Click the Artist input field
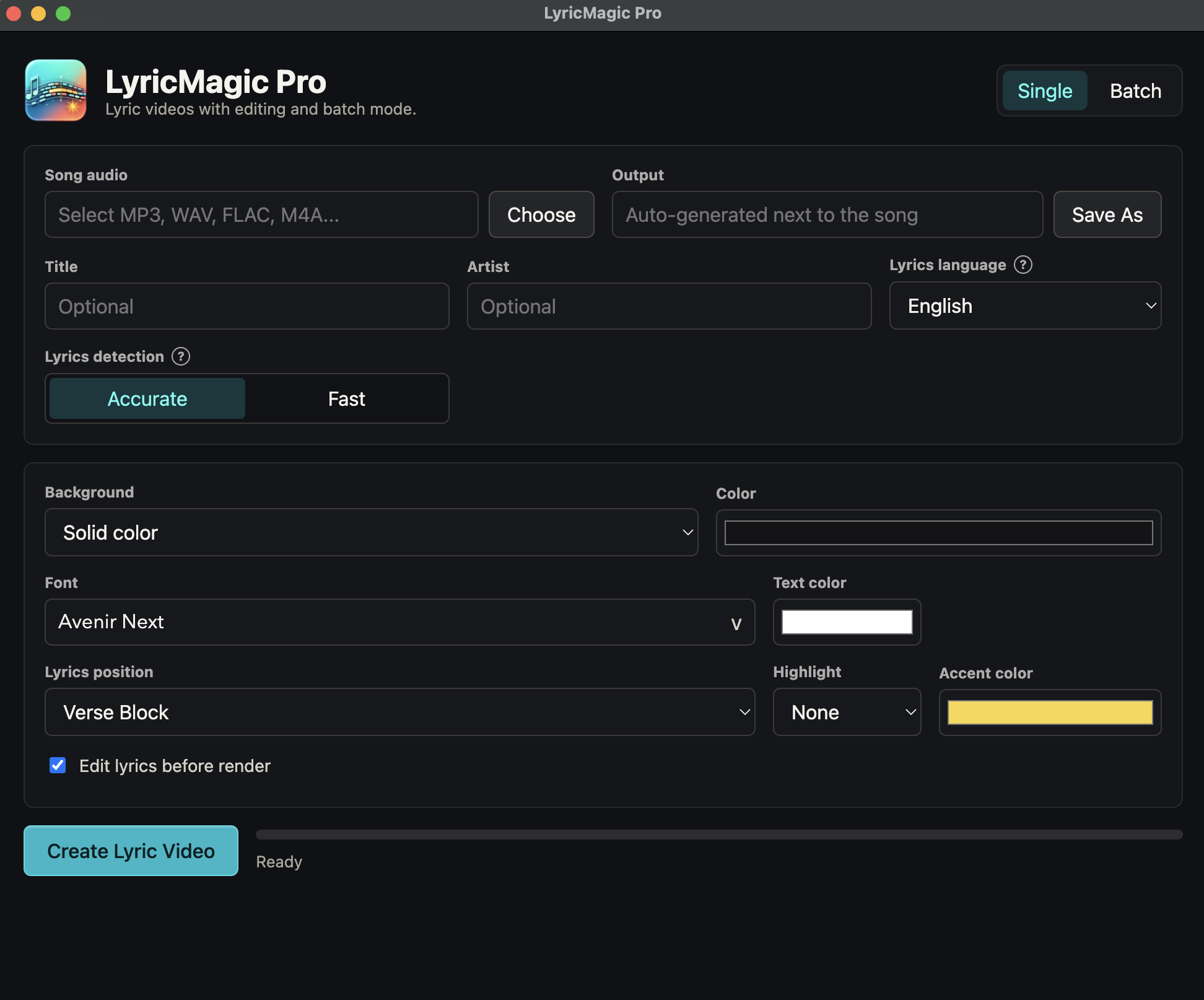Screen dimensions: 1204x1000 click(669, 306)
